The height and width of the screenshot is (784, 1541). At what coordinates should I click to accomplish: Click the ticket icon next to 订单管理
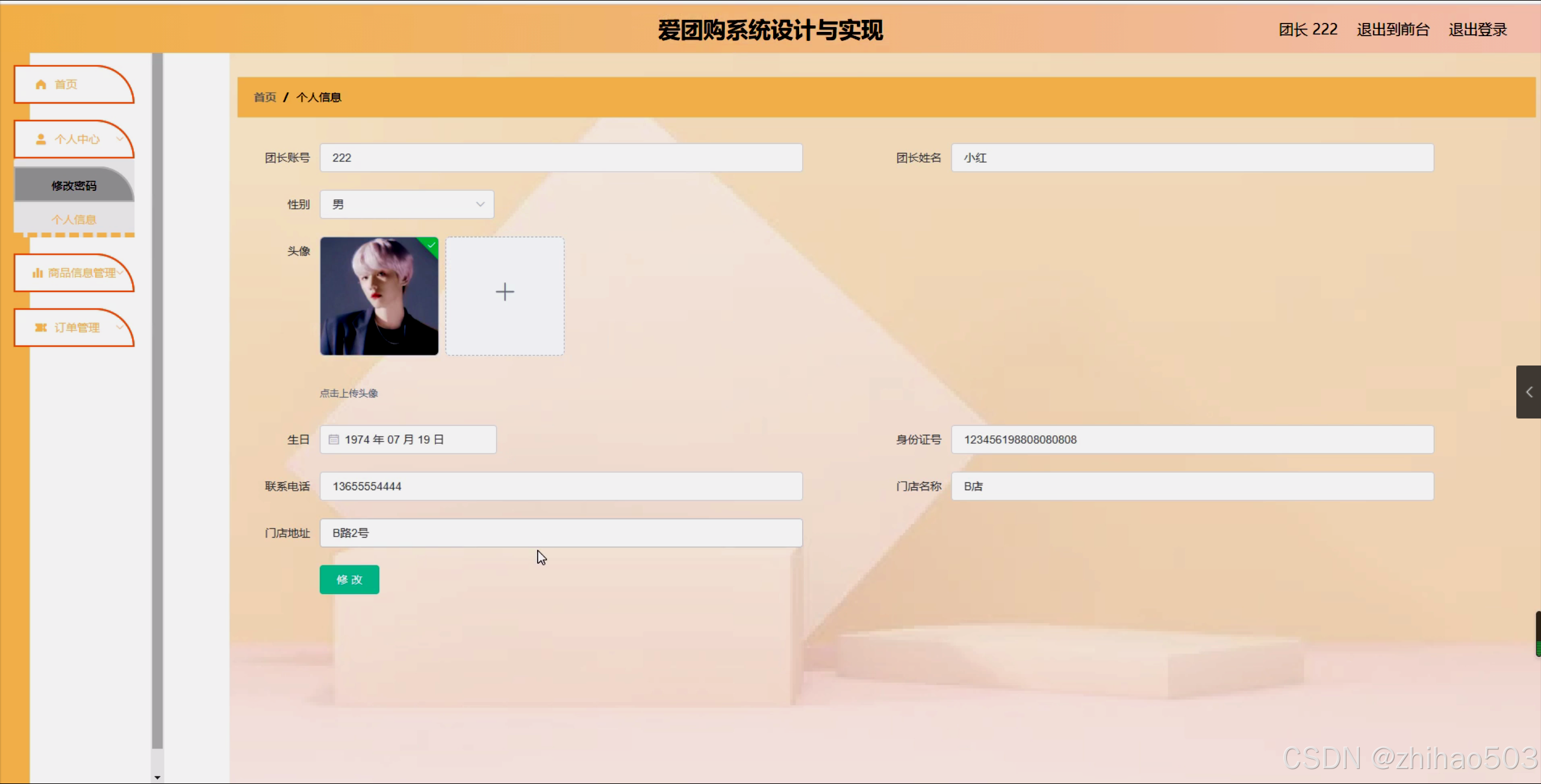(41, 328)
